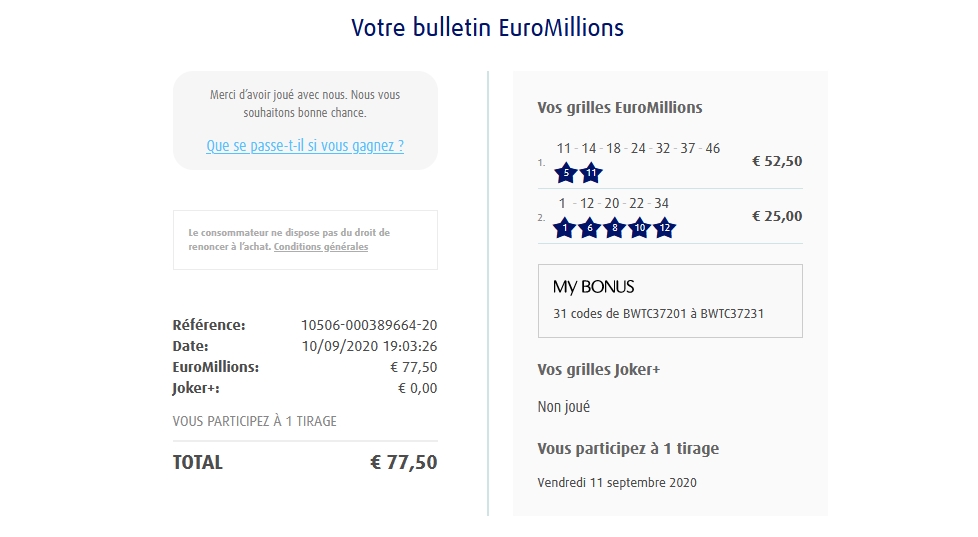Click the TOTAL amount € 77,50
978x537 pixels.
coord(403,463)
